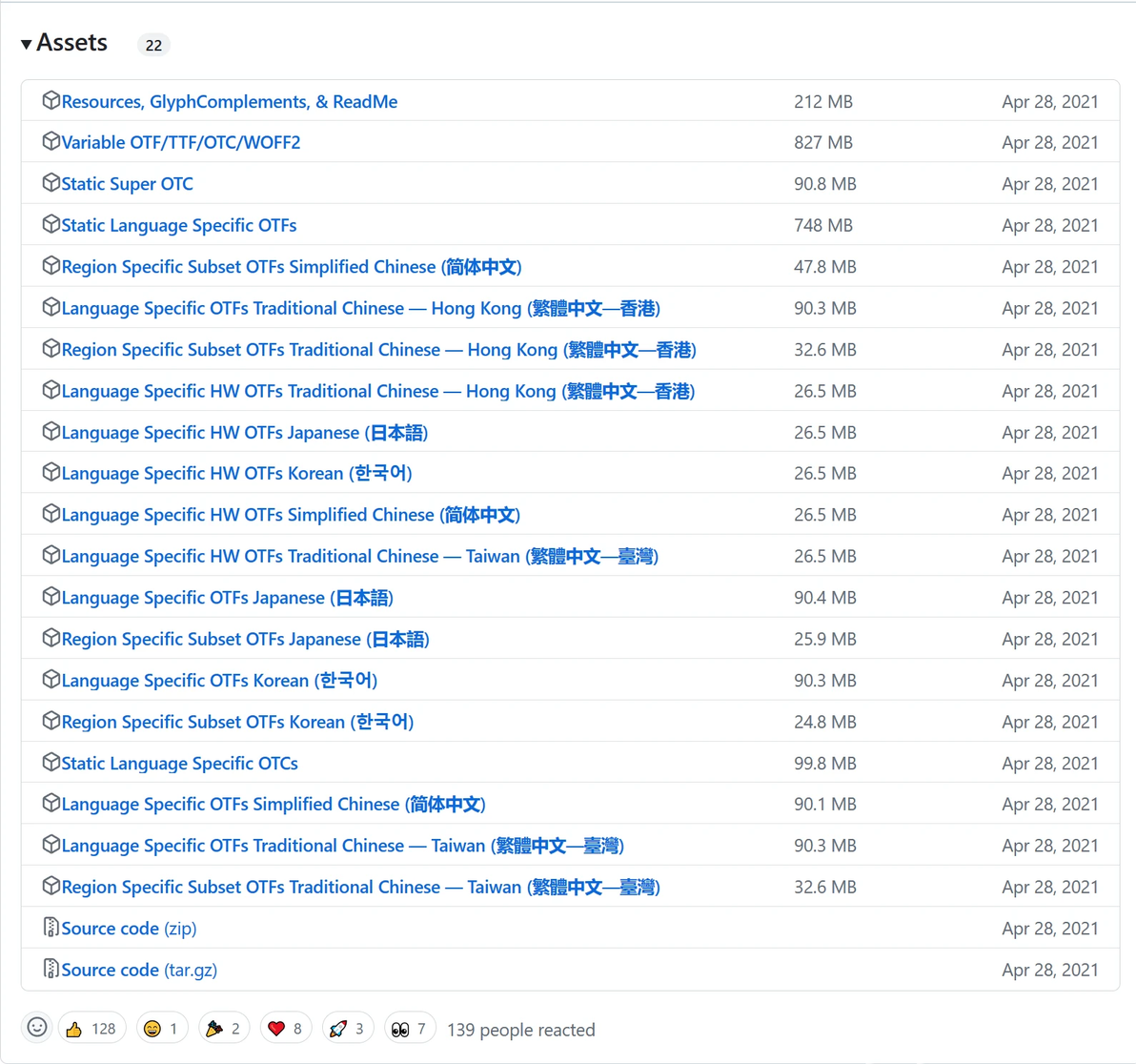Viewport: 1136px width, 1064px height.
Task: Download Resources, GlyphComplements, & ReadMe
Action: tap(230, 101)
